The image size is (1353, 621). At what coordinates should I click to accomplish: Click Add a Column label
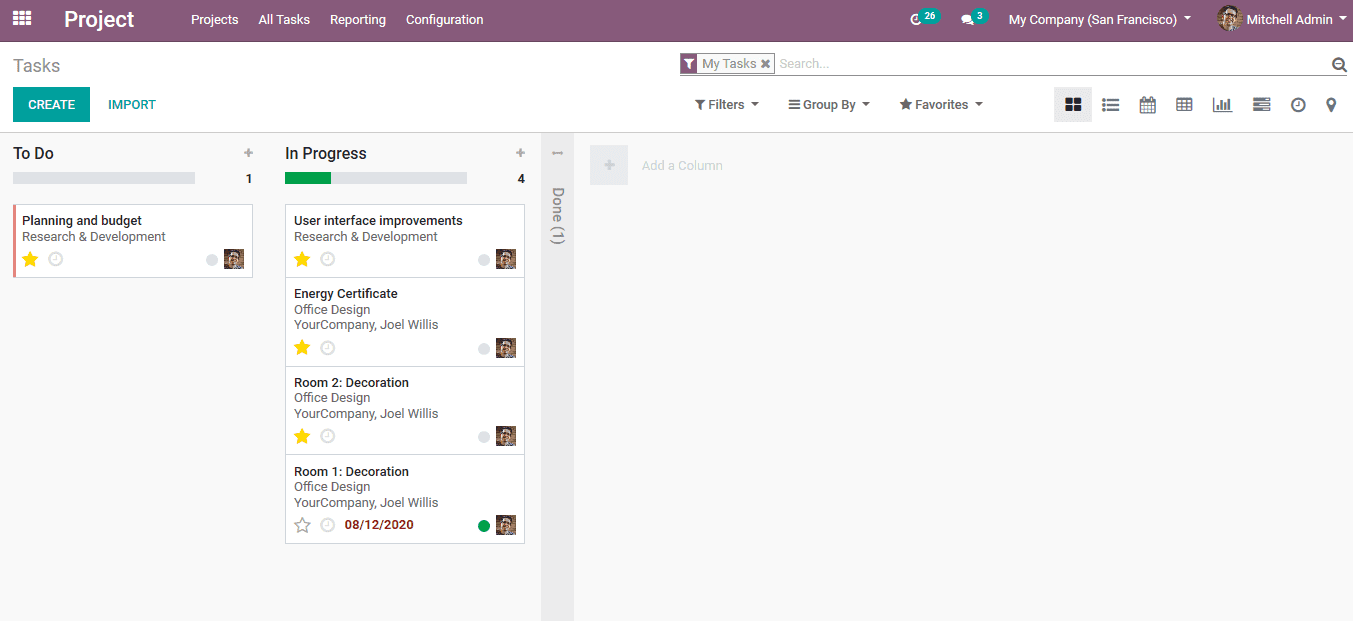pos(682,165)
